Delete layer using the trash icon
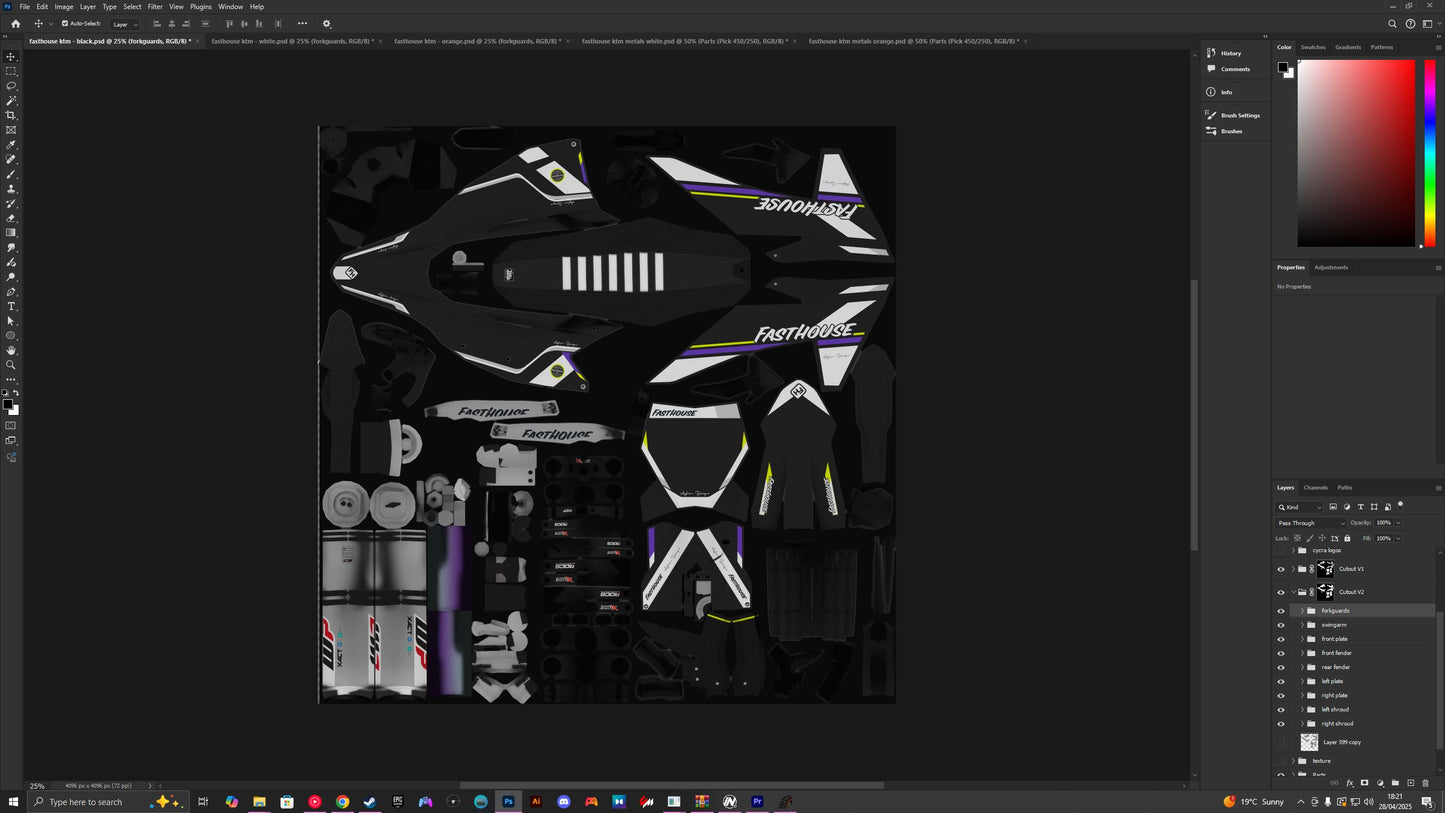 pyautogui.click(x=1426, y=783)
